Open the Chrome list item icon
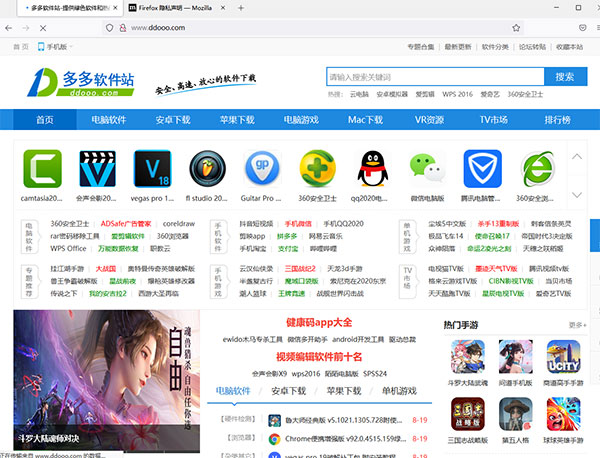The height and width of the screenshot is (458, 600). [274, 439]
